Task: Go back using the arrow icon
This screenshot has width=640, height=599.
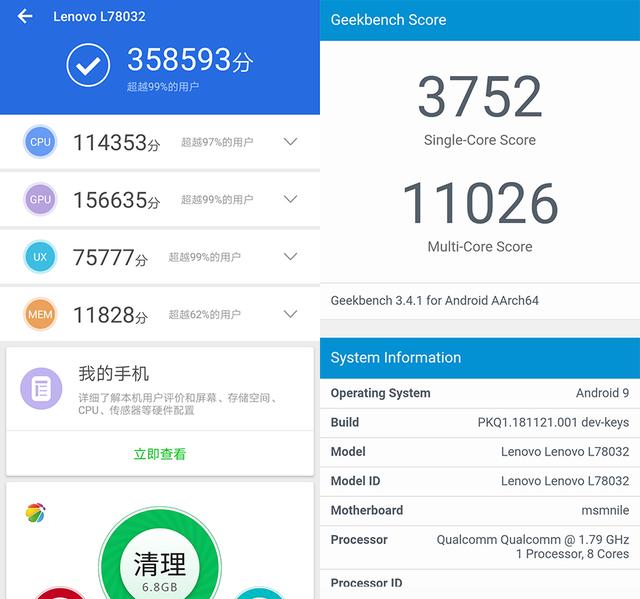Action: [x=25, y=16]
